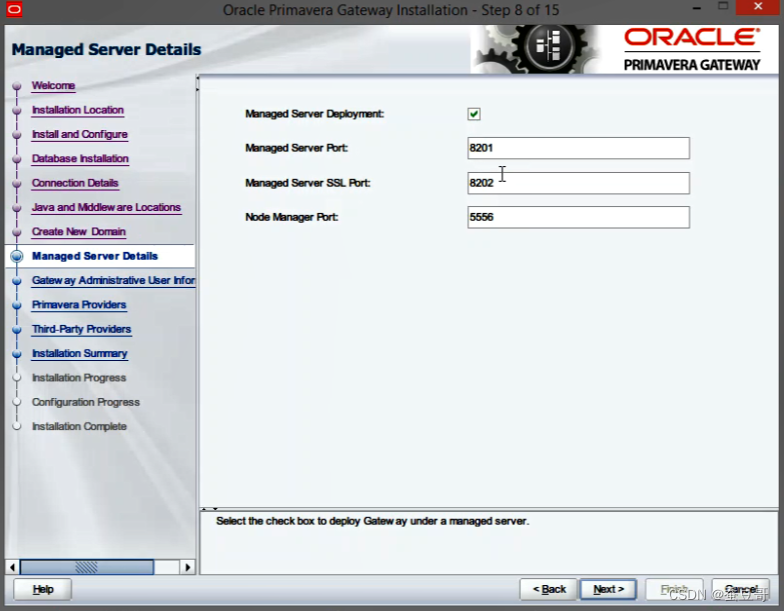Open the Installation Location step
Screen dimensions: 784x611
pos(78,110)
